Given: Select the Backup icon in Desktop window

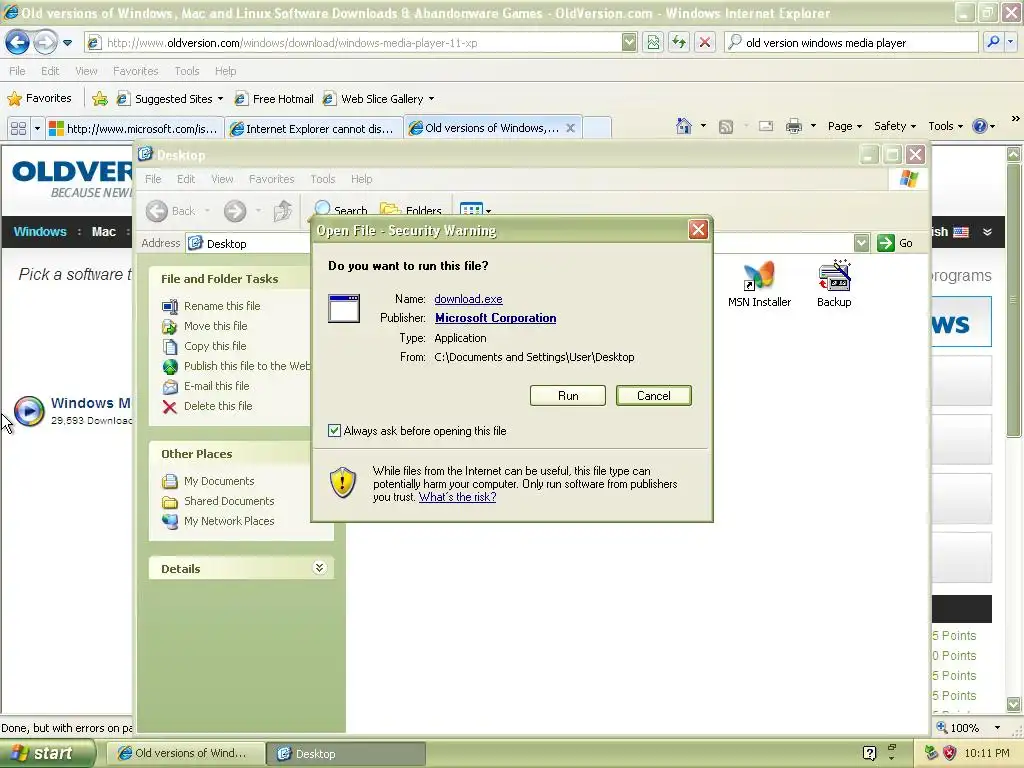Looking at the screenshot, I should click(834, 284).
